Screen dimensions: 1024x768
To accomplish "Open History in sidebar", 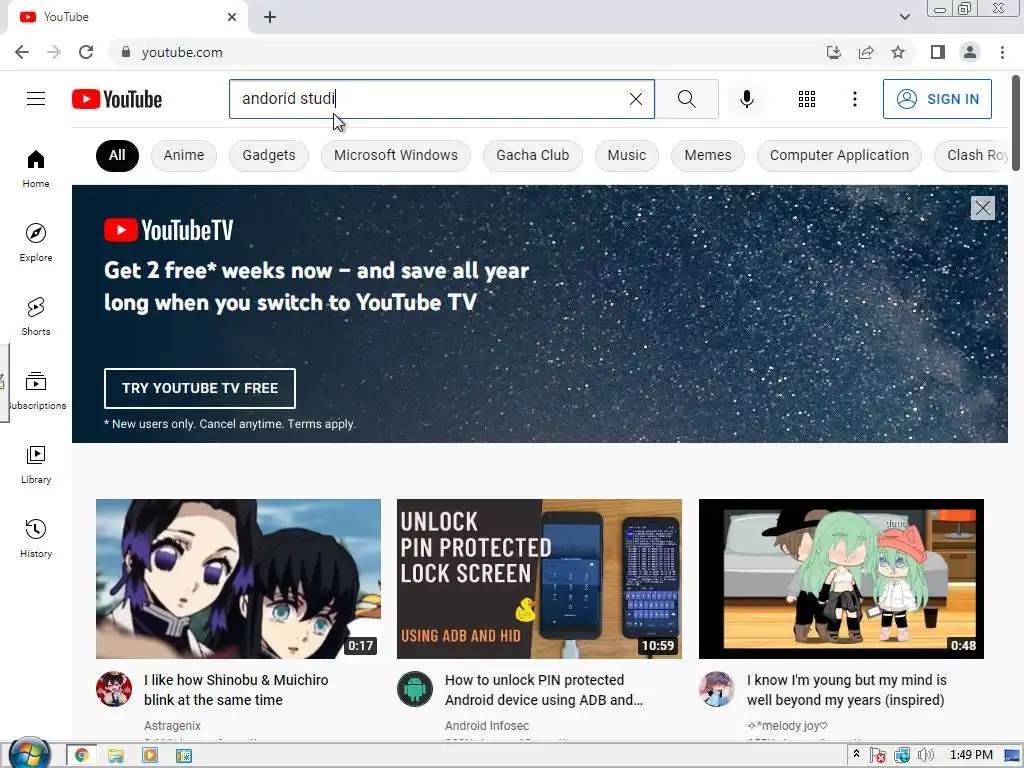I will click(36, 538).
